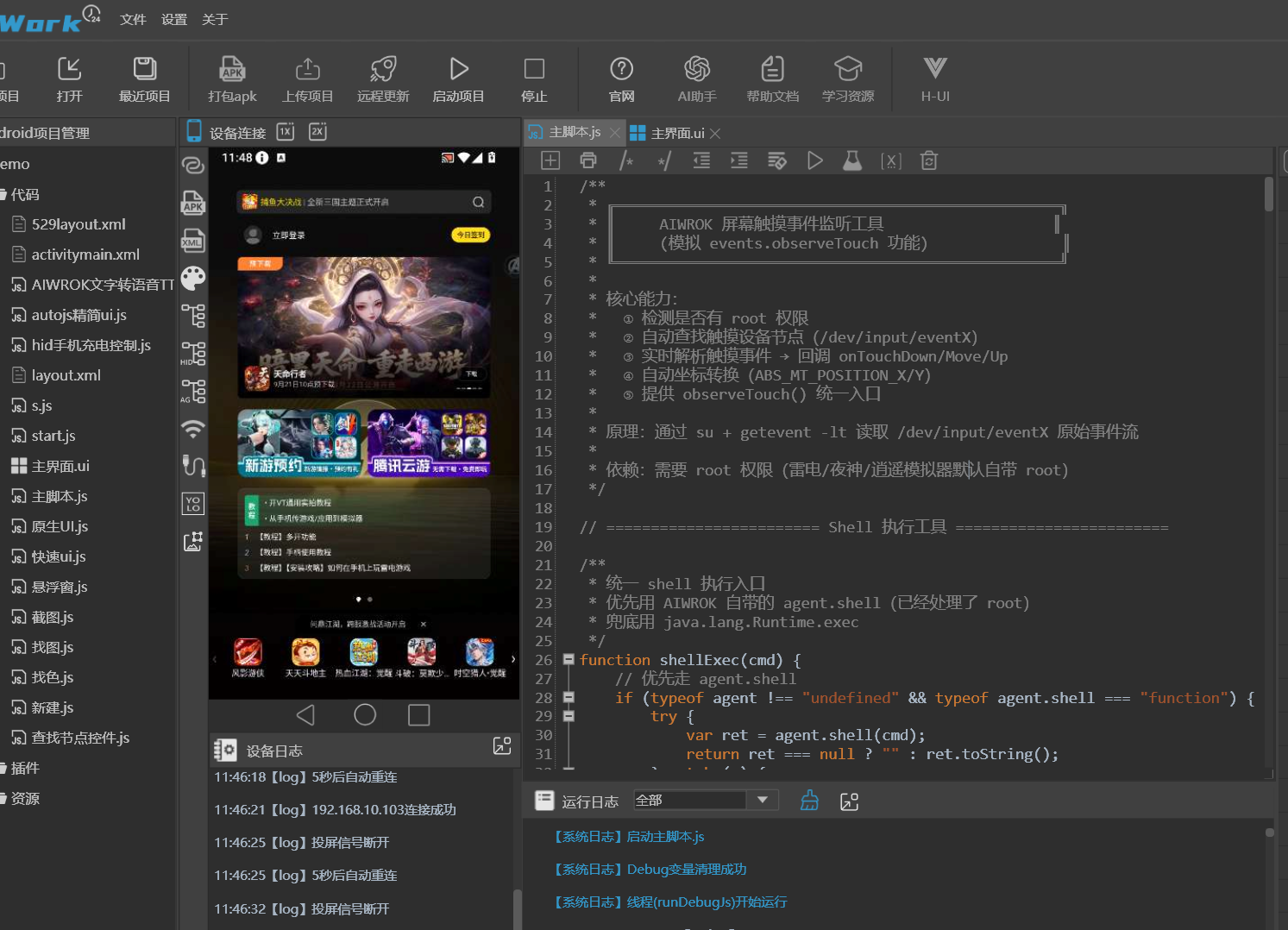
Task: Click the 上传项目 upload icon
Action: coord(307,69)
